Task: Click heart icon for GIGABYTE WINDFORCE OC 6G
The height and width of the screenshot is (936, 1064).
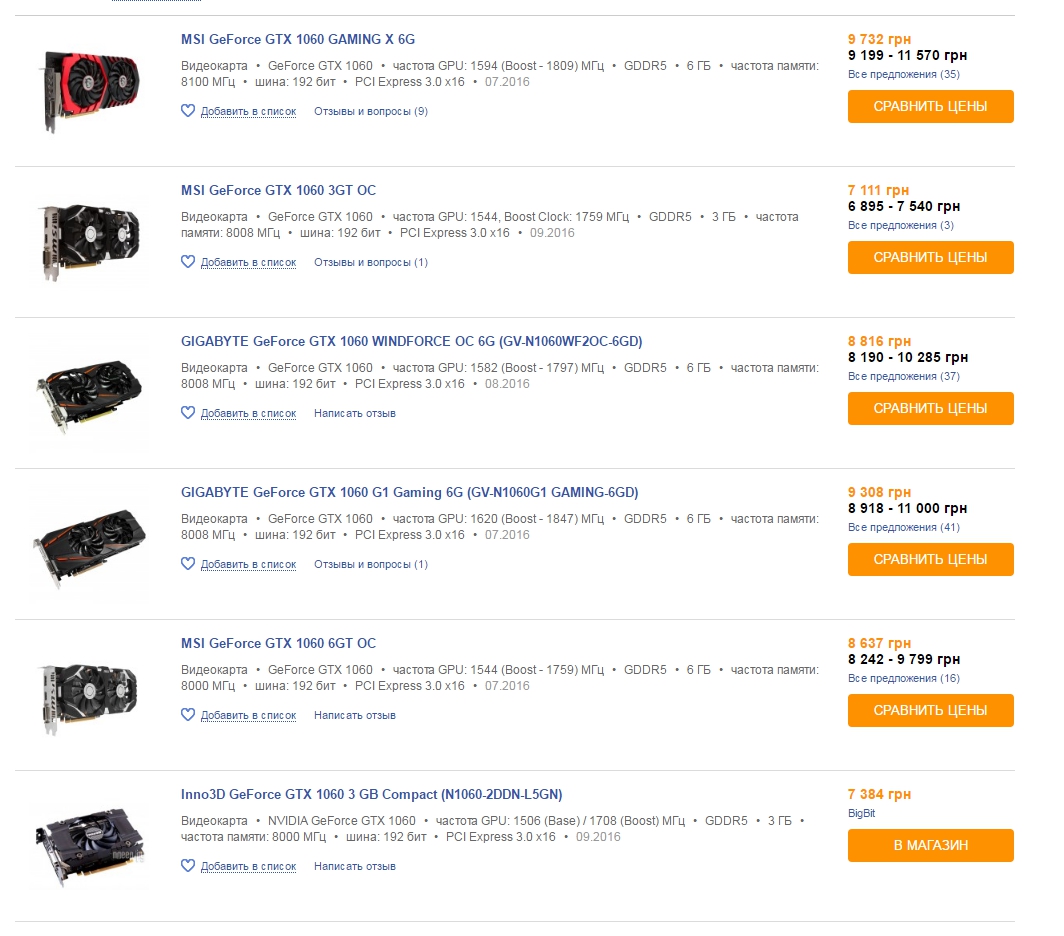Action: coord(187,413)
